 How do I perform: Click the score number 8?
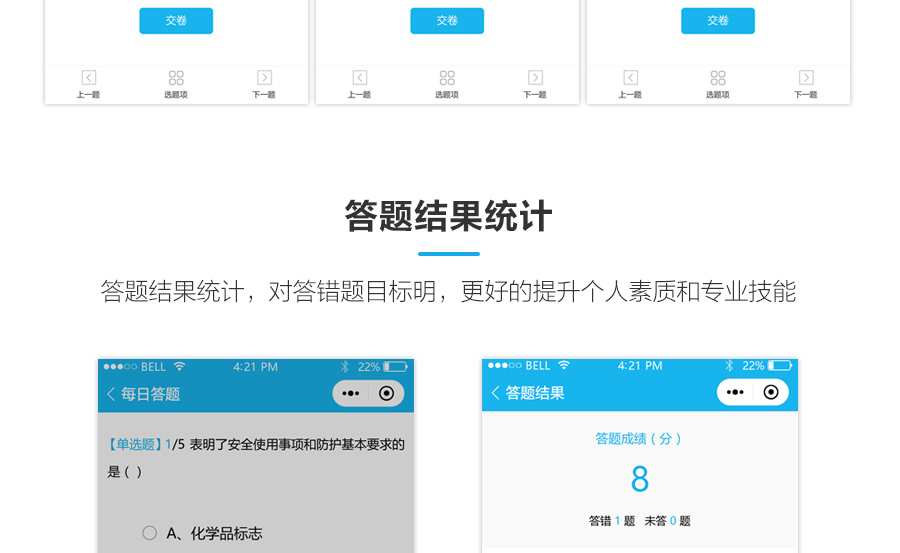pos(640,481)
